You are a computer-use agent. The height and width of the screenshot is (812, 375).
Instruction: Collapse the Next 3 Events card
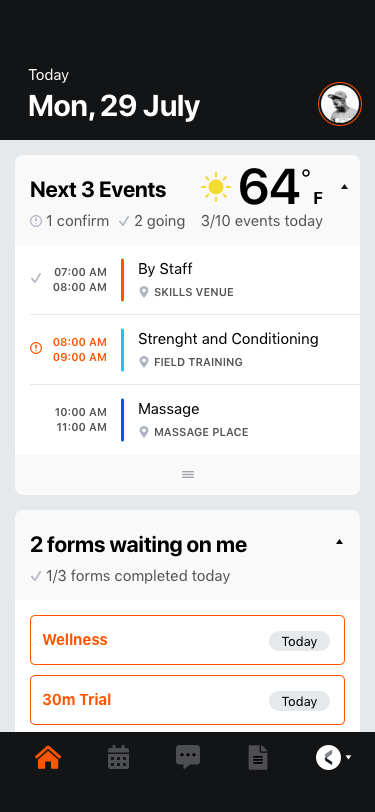(344, 187)
